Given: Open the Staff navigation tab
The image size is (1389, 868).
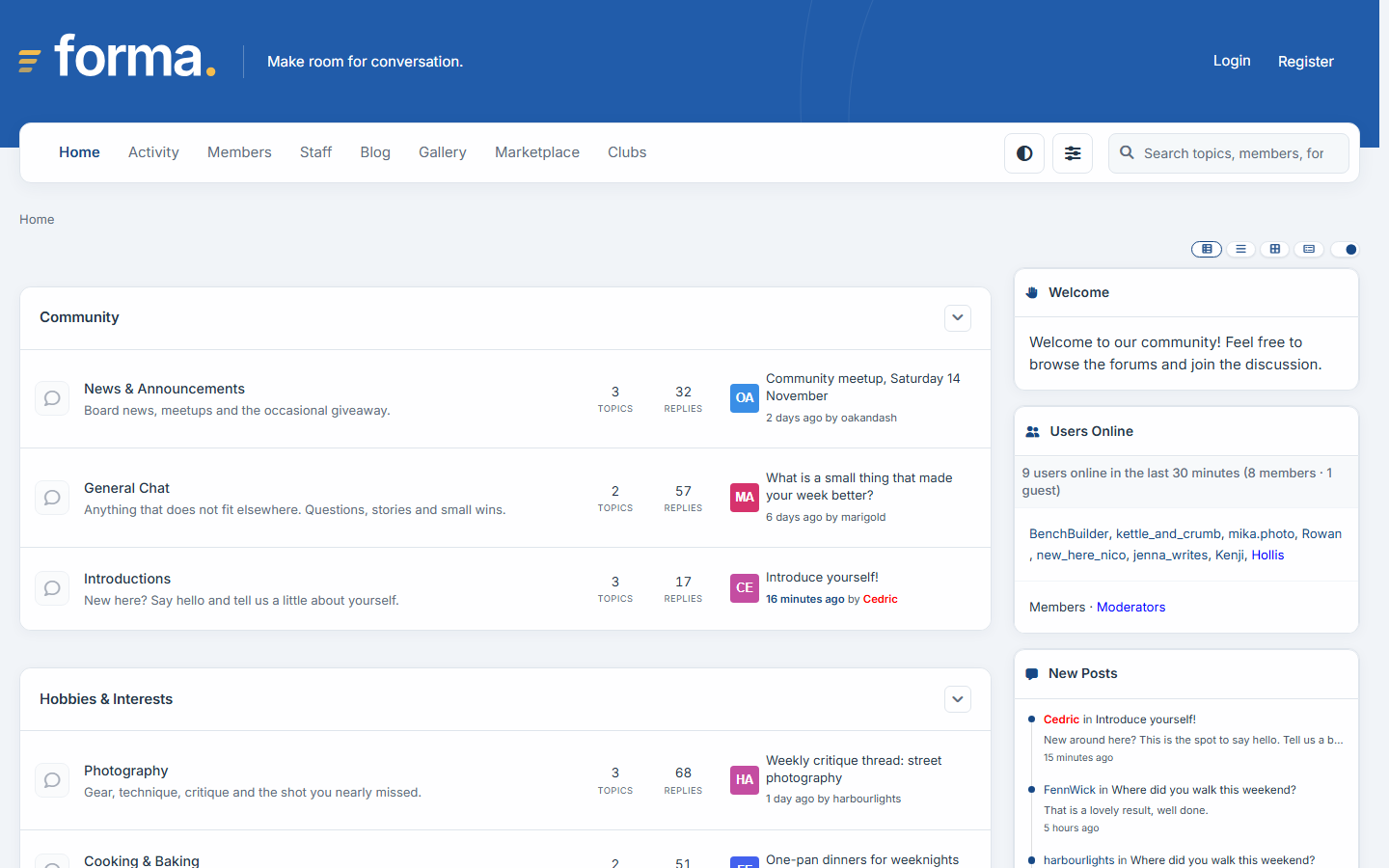Looking at the screenshot, I should (315, 152).
